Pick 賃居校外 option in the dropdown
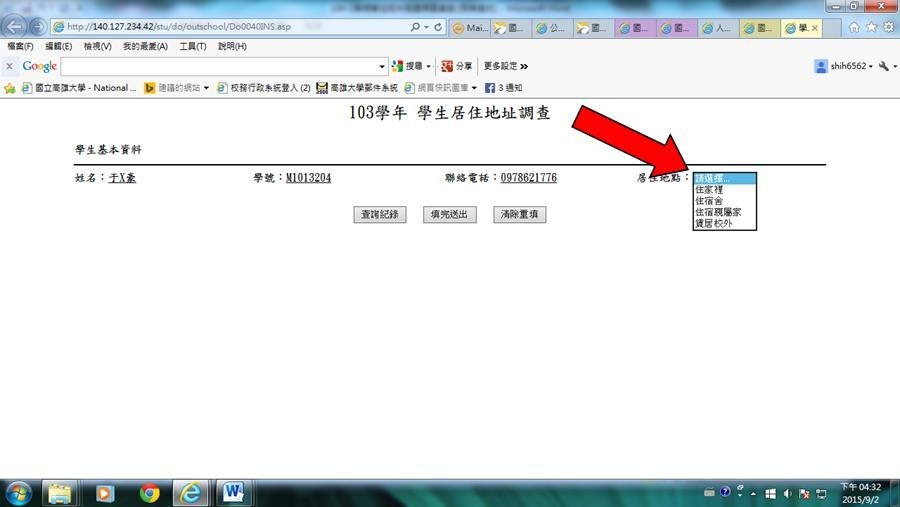Image resolution: width=900 pixels, height=507 pixels. tap(714, 224)
